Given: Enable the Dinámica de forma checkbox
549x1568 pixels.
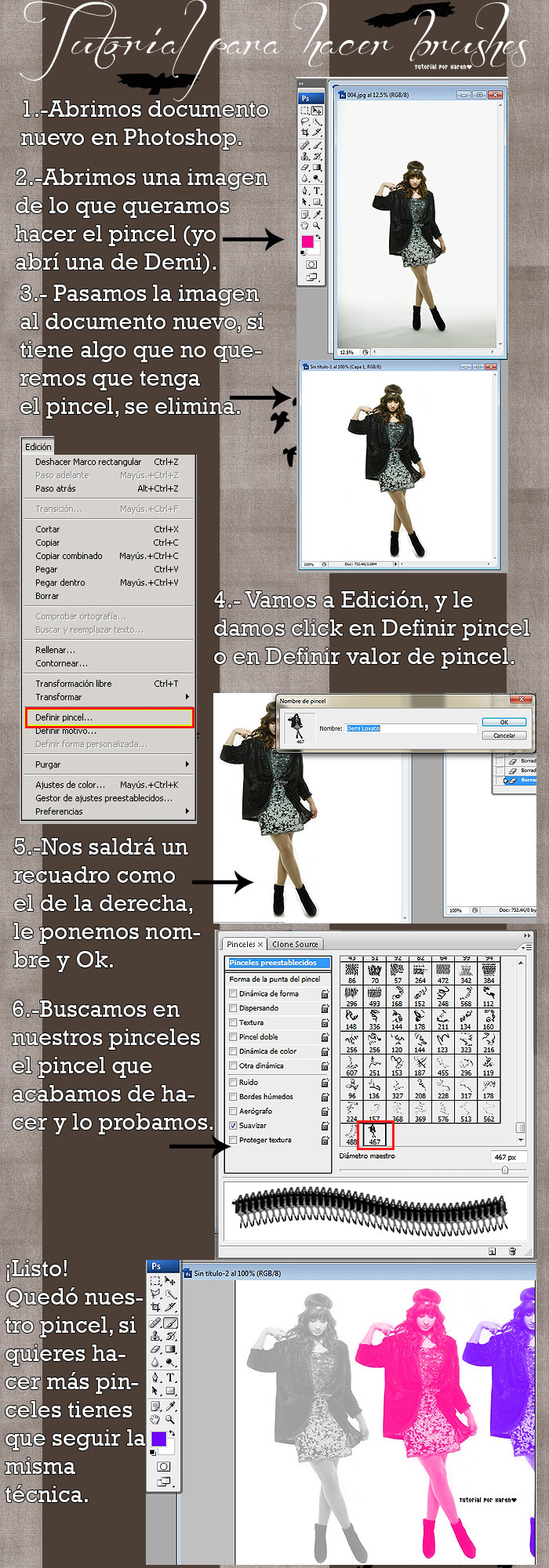Looking at the screenshot, I should [x=233, y=994].
